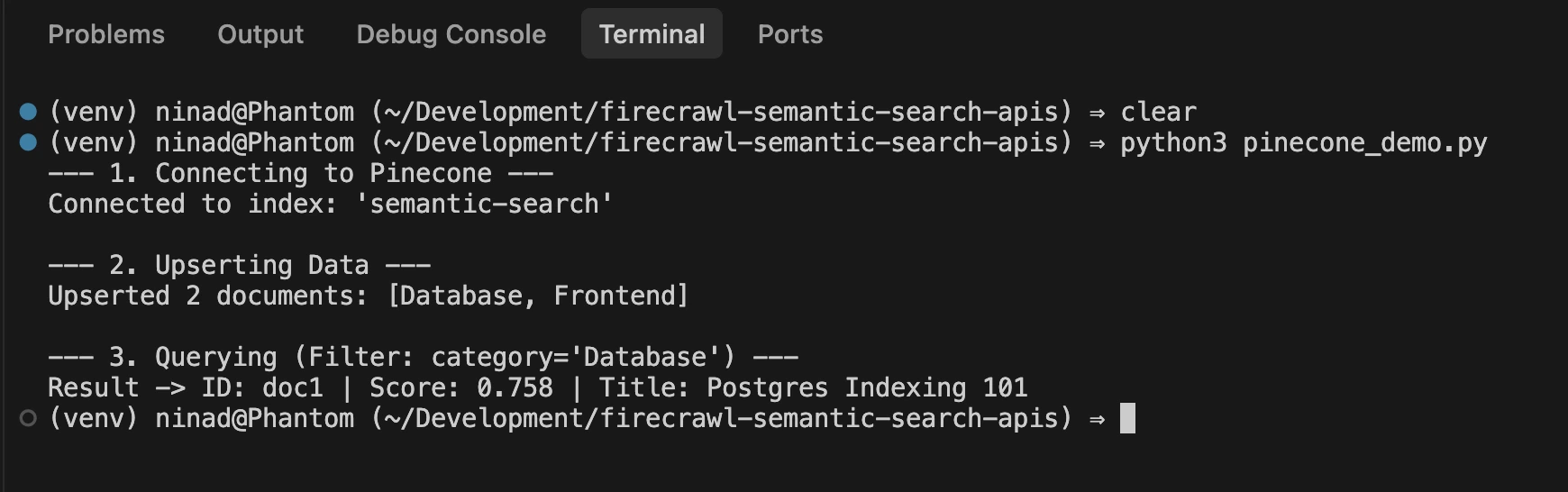Click hollow circle marker on the current prompt
This screenshot has width=1568, height=492.
point(28,418)
